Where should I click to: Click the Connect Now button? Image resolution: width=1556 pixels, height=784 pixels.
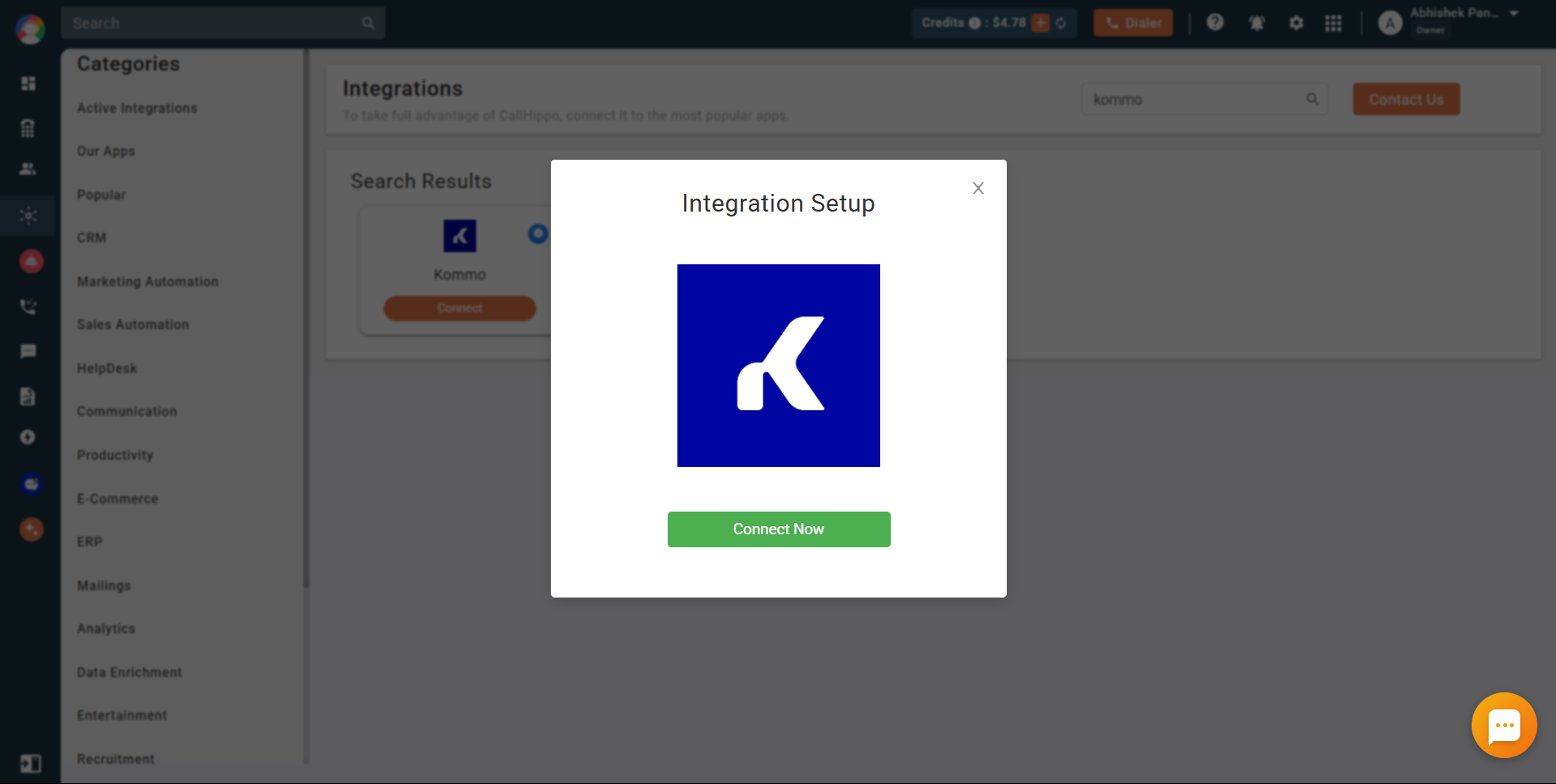[x=779, y=529]
